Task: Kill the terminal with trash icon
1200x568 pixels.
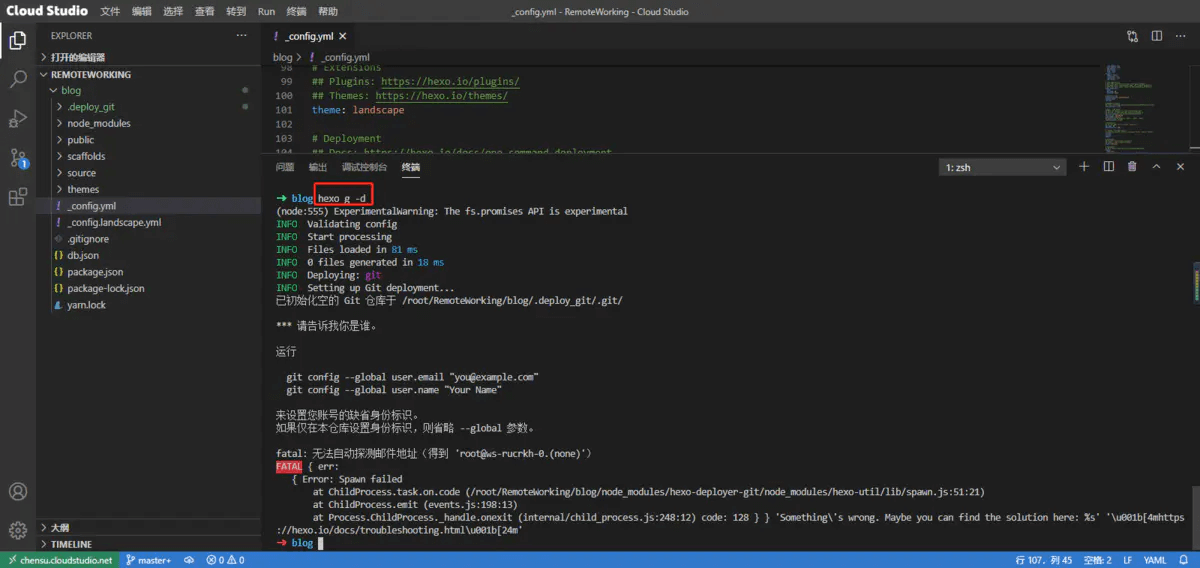Action: point(1132,167)
